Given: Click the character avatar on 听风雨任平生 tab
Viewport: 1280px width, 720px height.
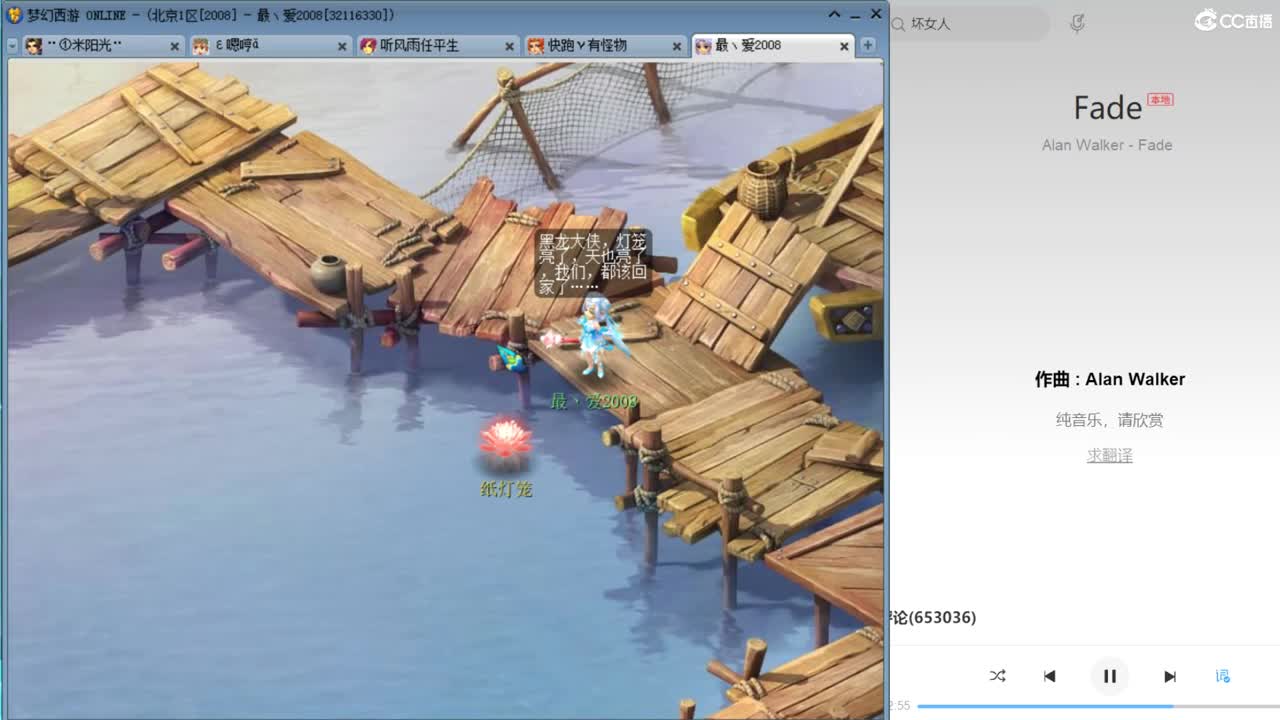Looking at the screenshot, I should 368,46.
